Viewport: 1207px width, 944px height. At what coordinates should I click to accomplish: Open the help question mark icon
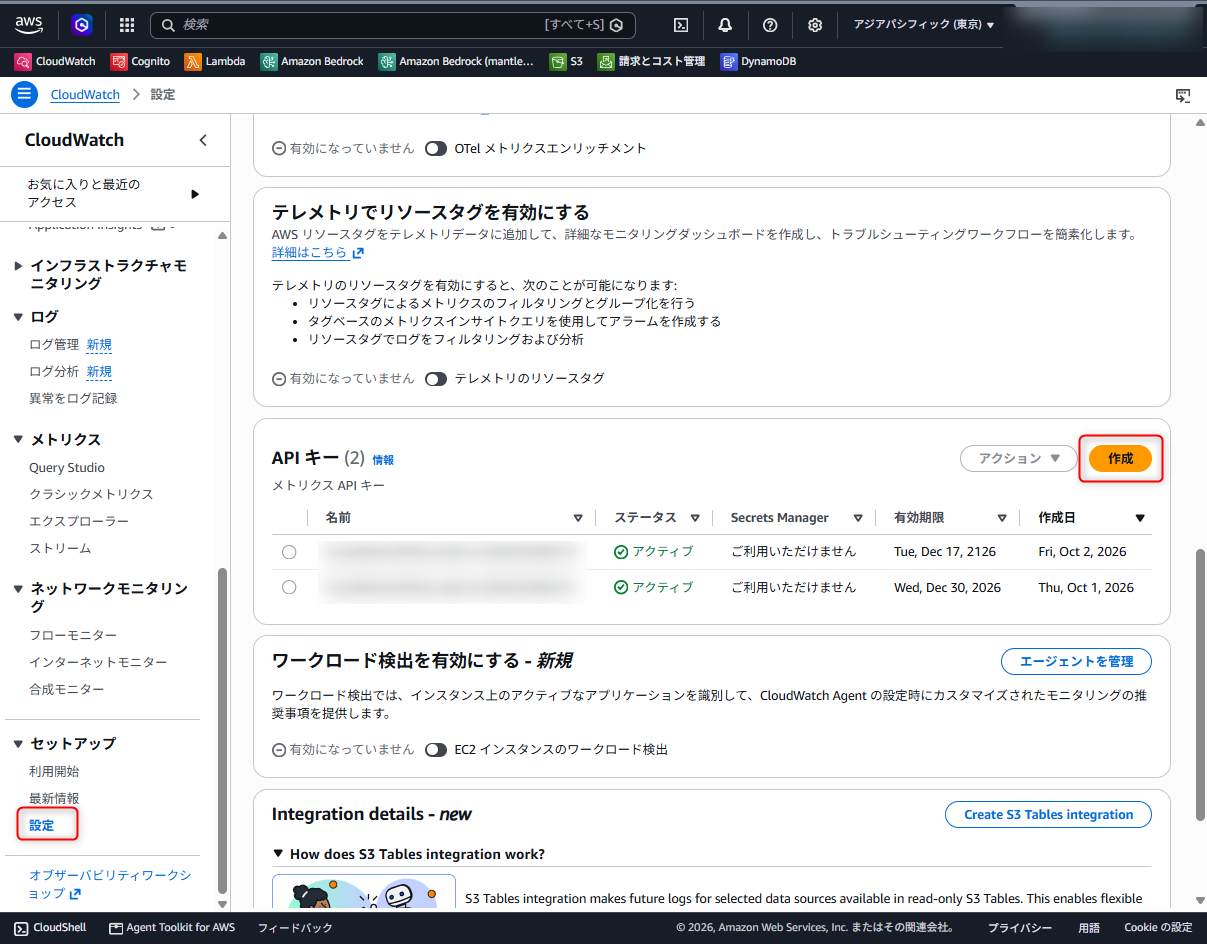coord(770,25)
